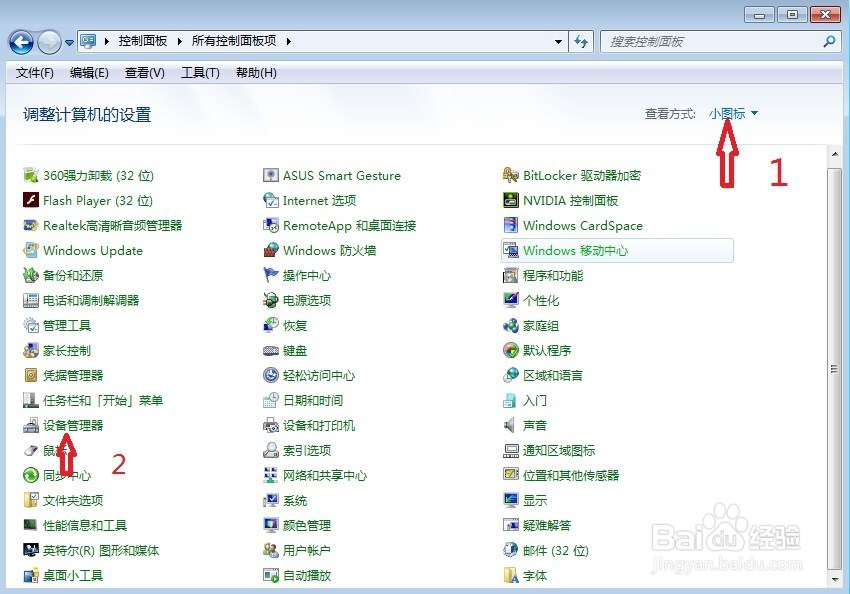Click the Windows Update icon
The image size is (850, 594).
31,250
